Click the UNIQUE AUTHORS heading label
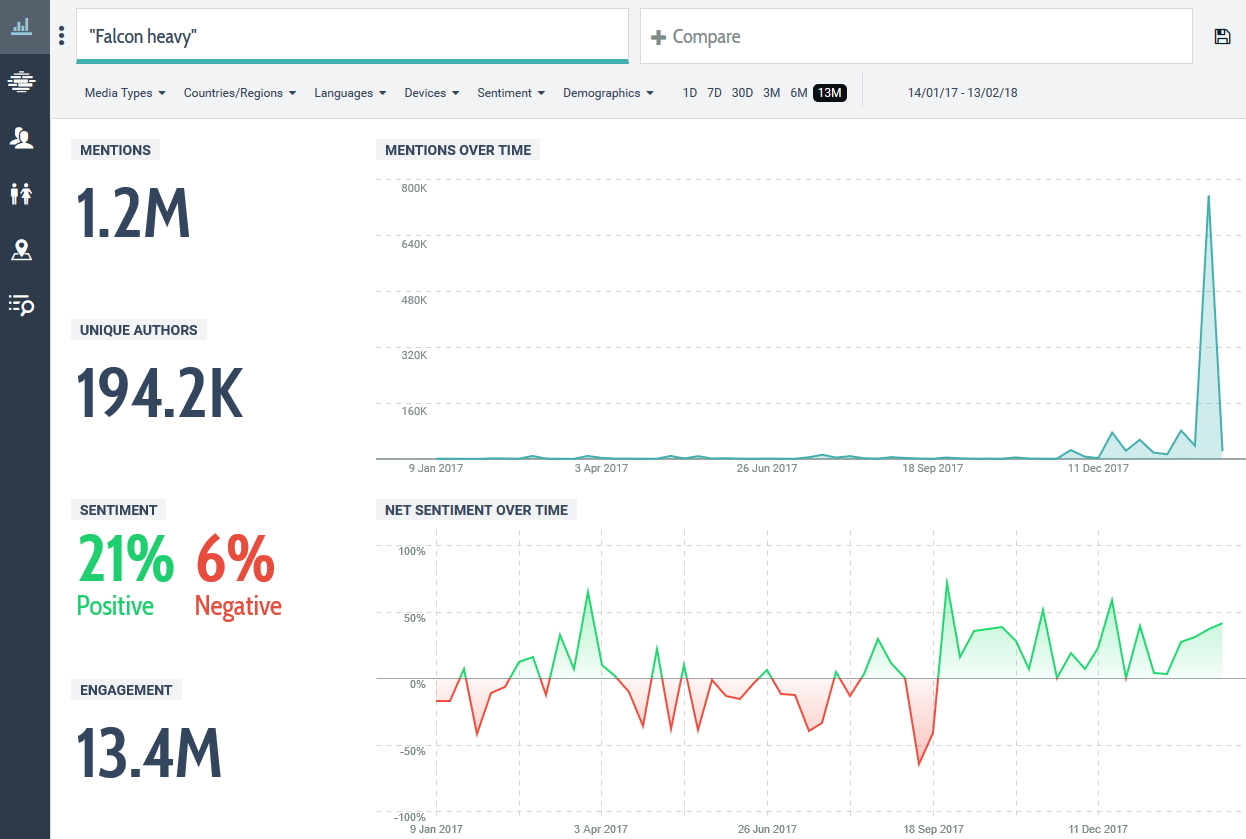This screenshot has width=1246, height=839. click(139, 330)
